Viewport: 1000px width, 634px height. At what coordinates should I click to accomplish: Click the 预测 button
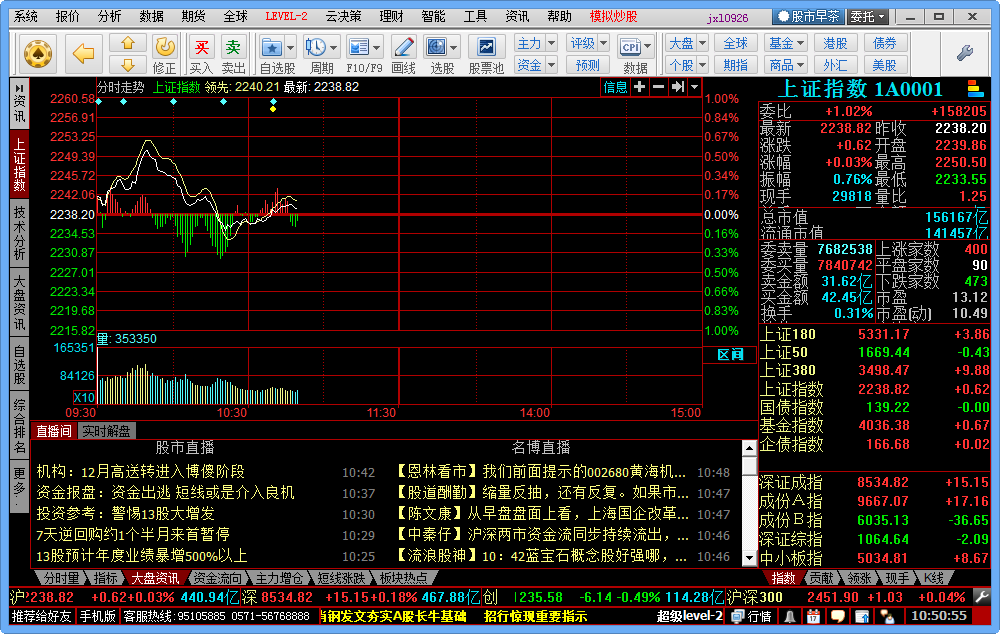pyautogui.click(x=587, y=64)
